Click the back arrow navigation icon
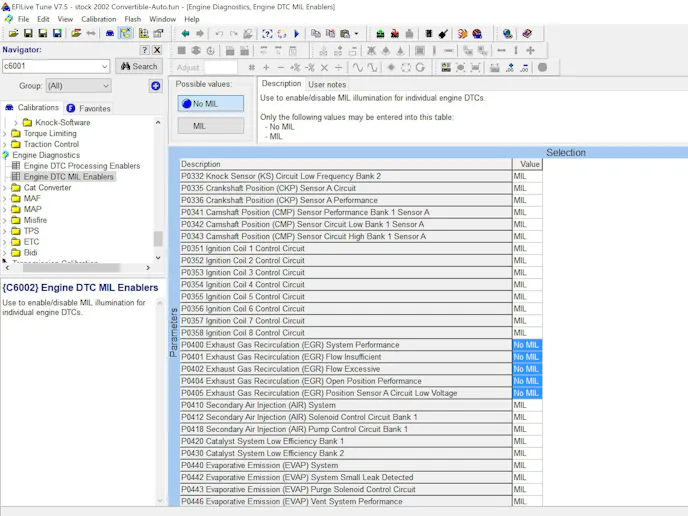Viewport: 688px width, 516px height. [x=185, y=33]
